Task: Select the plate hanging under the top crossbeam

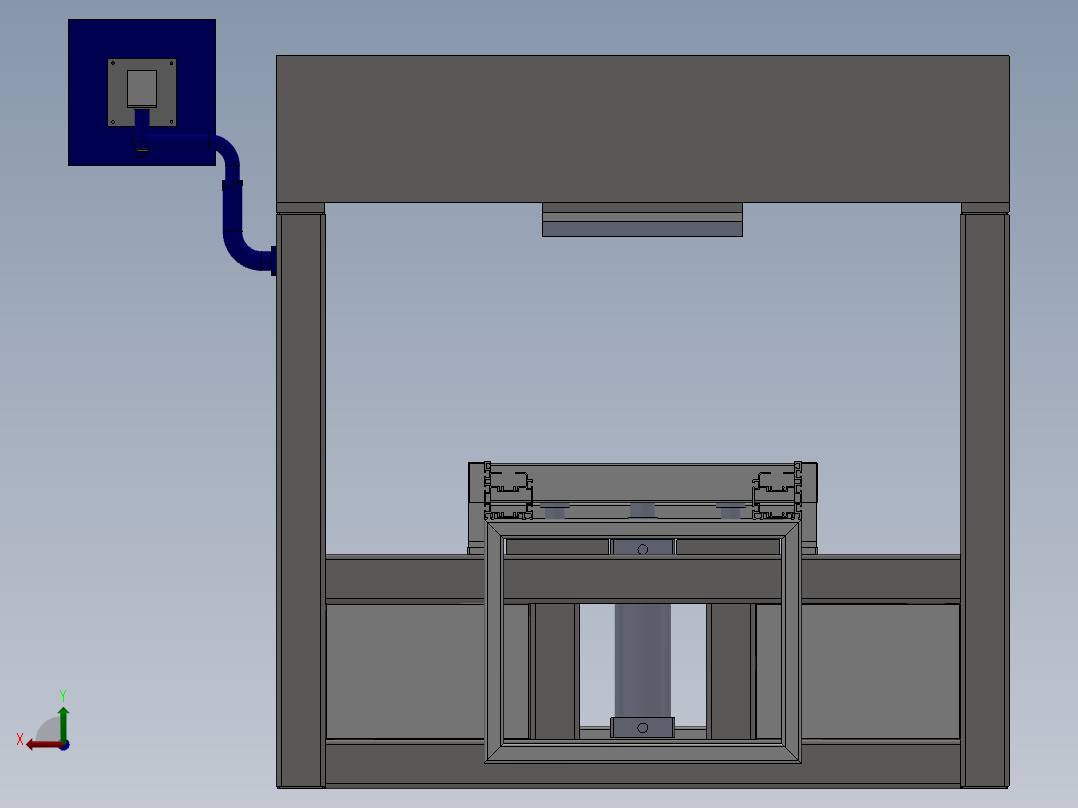Action: pyautogui.click(x=642, y=219)
